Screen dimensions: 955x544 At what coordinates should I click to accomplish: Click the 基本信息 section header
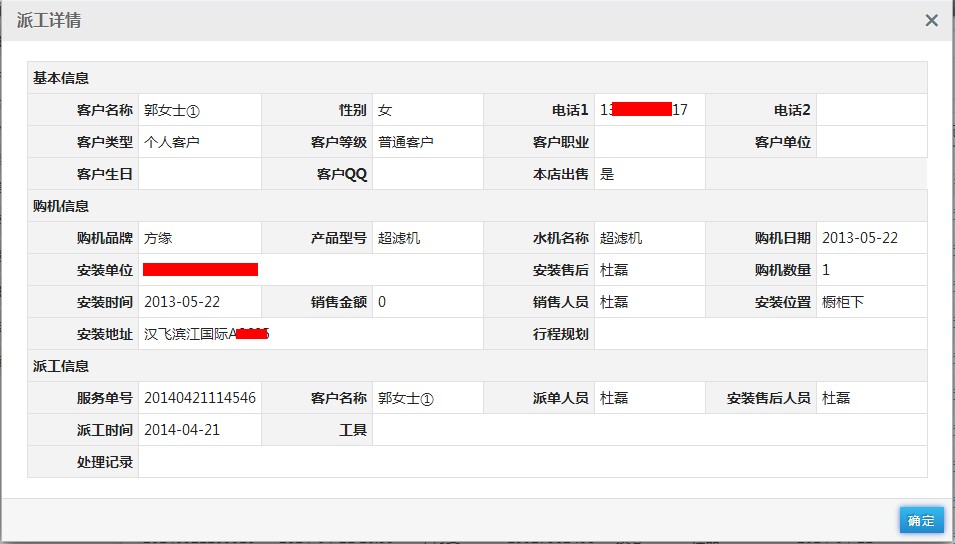tap(61, 78)
